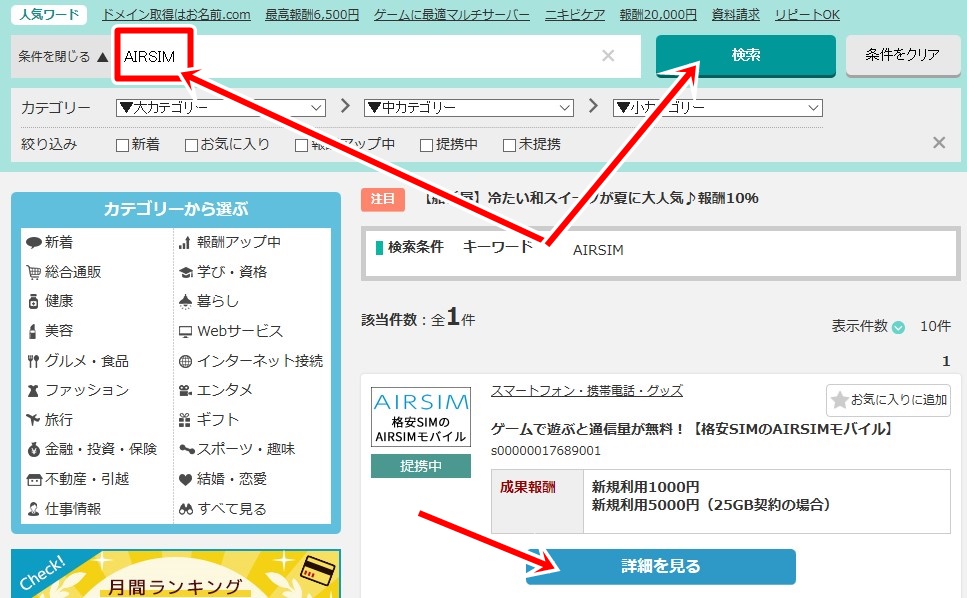Open the ドメイン取得はお名前.com popular word link
Viewport: 967px width, 598px height.
click(176, 15)
